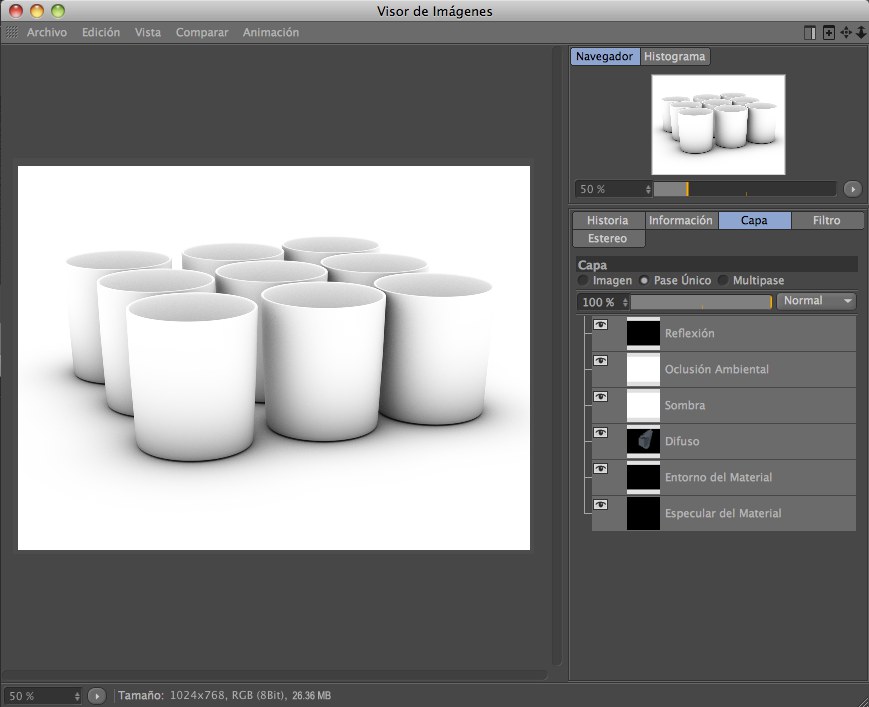Click the Navegador round arrow button
Screen dimensions: 869x707
coord(852,189)
